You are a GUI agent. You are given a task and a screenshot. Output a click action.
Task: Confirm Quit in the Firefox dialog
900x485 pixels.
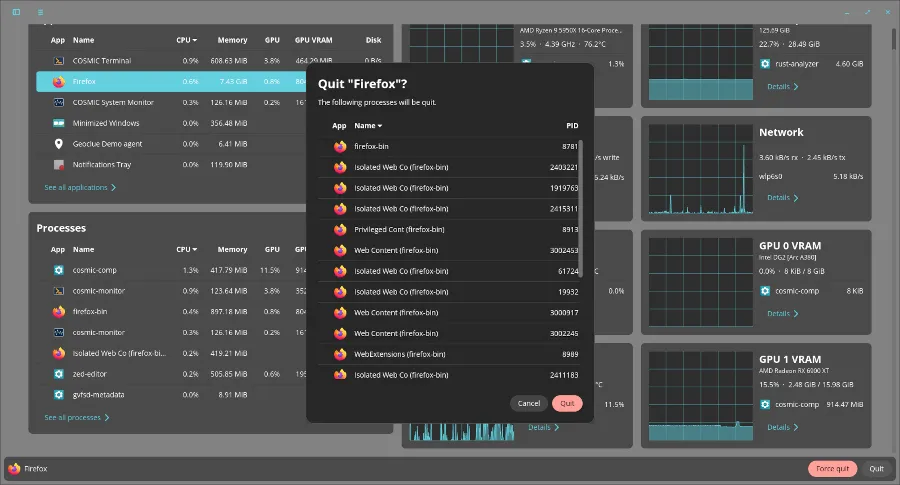coord(567,403)
